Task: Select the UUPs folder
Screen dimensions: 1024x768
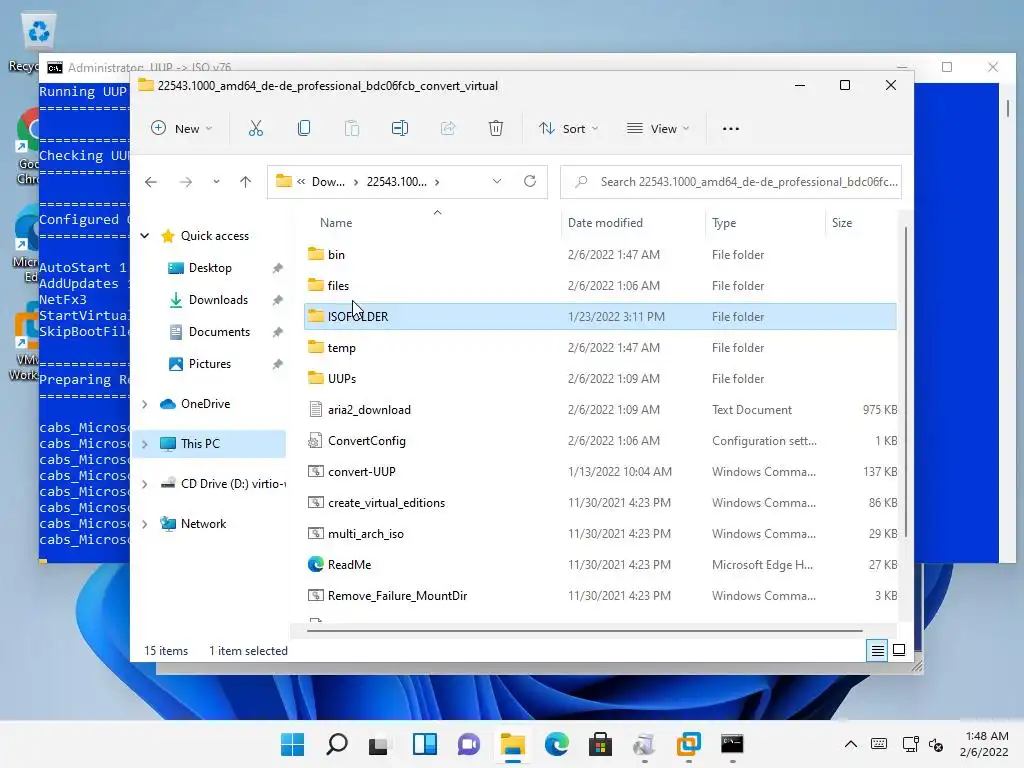Action: (x=600, y=379)
